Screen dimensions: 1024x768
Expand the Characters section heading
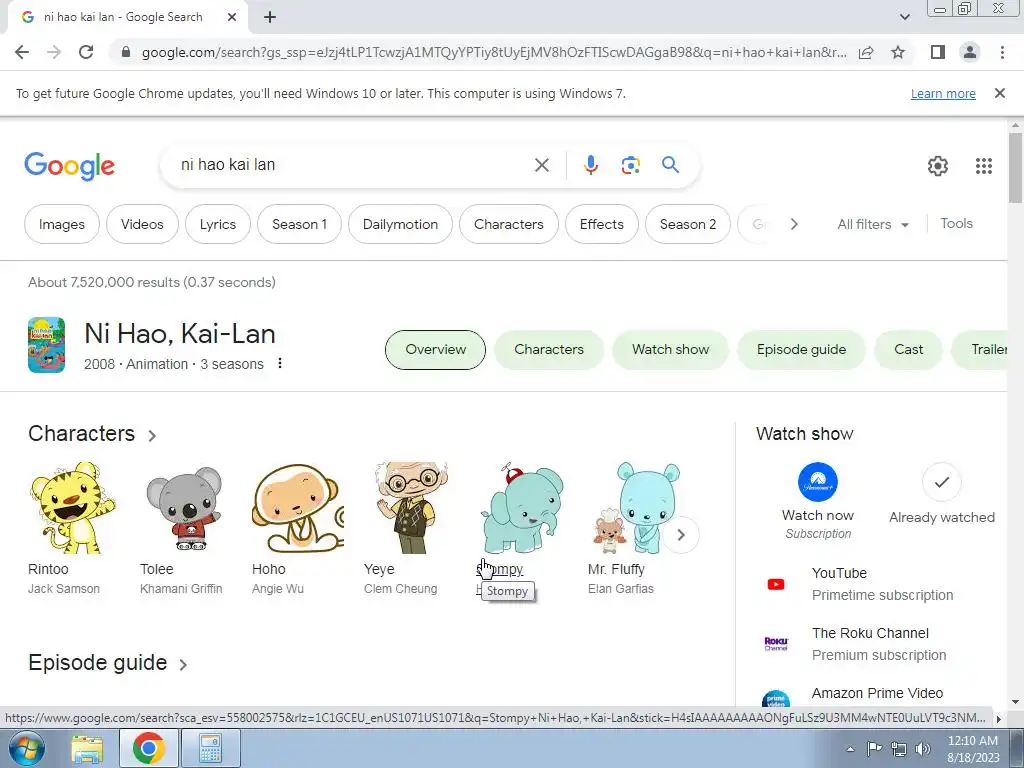[x=92, y=434]
